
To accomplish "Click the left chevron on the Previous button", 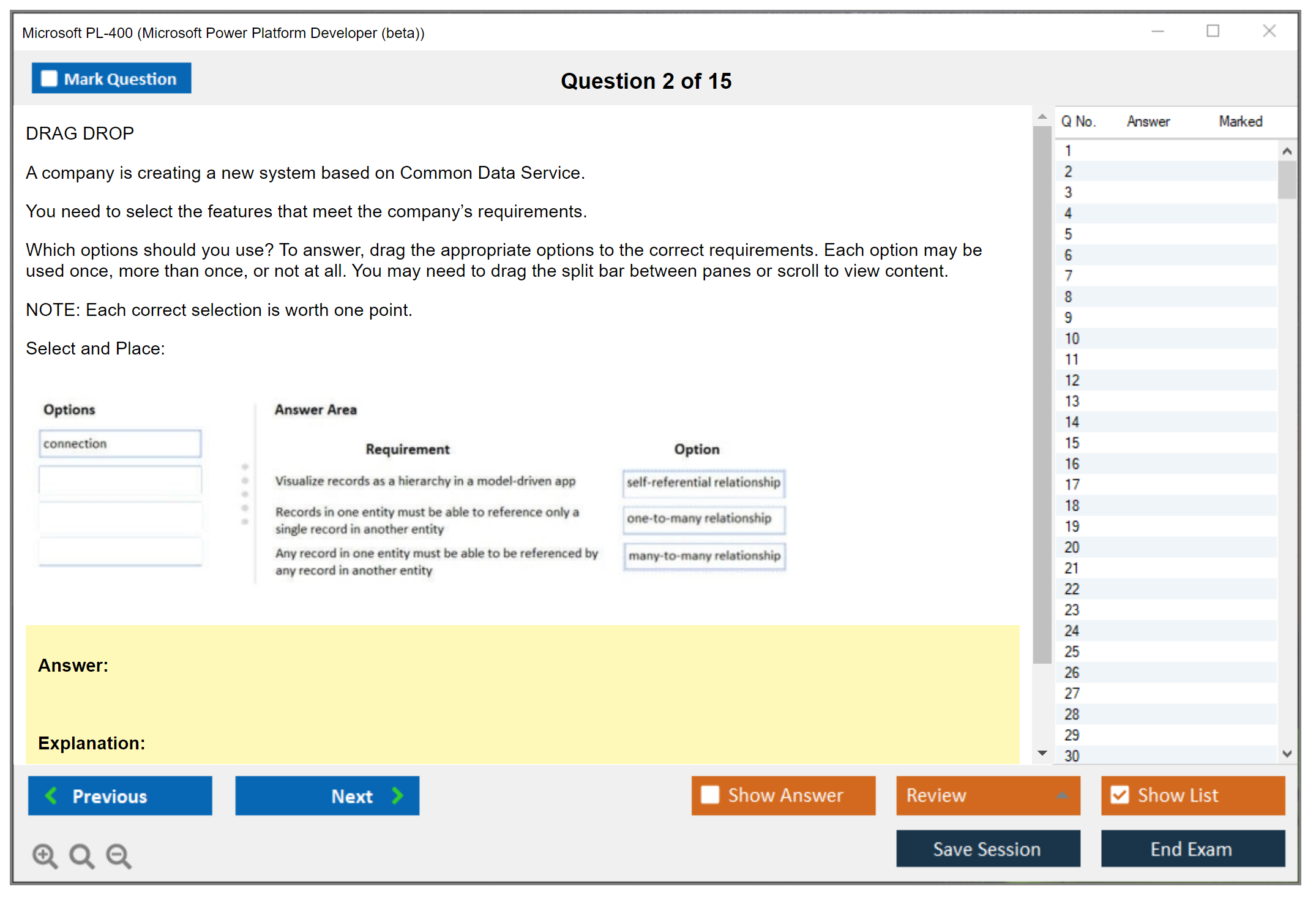I will (51, 795).
